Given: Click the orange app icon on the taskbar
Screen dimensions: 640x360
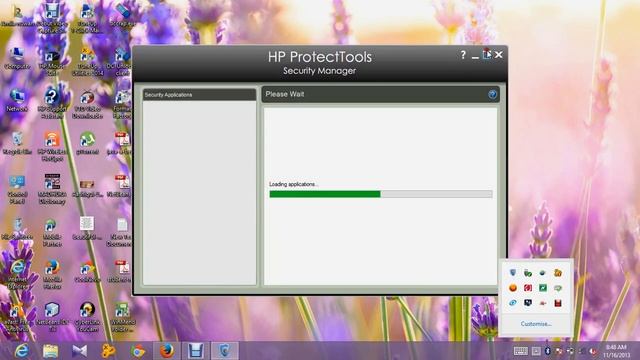Looking at the screenshot, I should click(109, 351).
